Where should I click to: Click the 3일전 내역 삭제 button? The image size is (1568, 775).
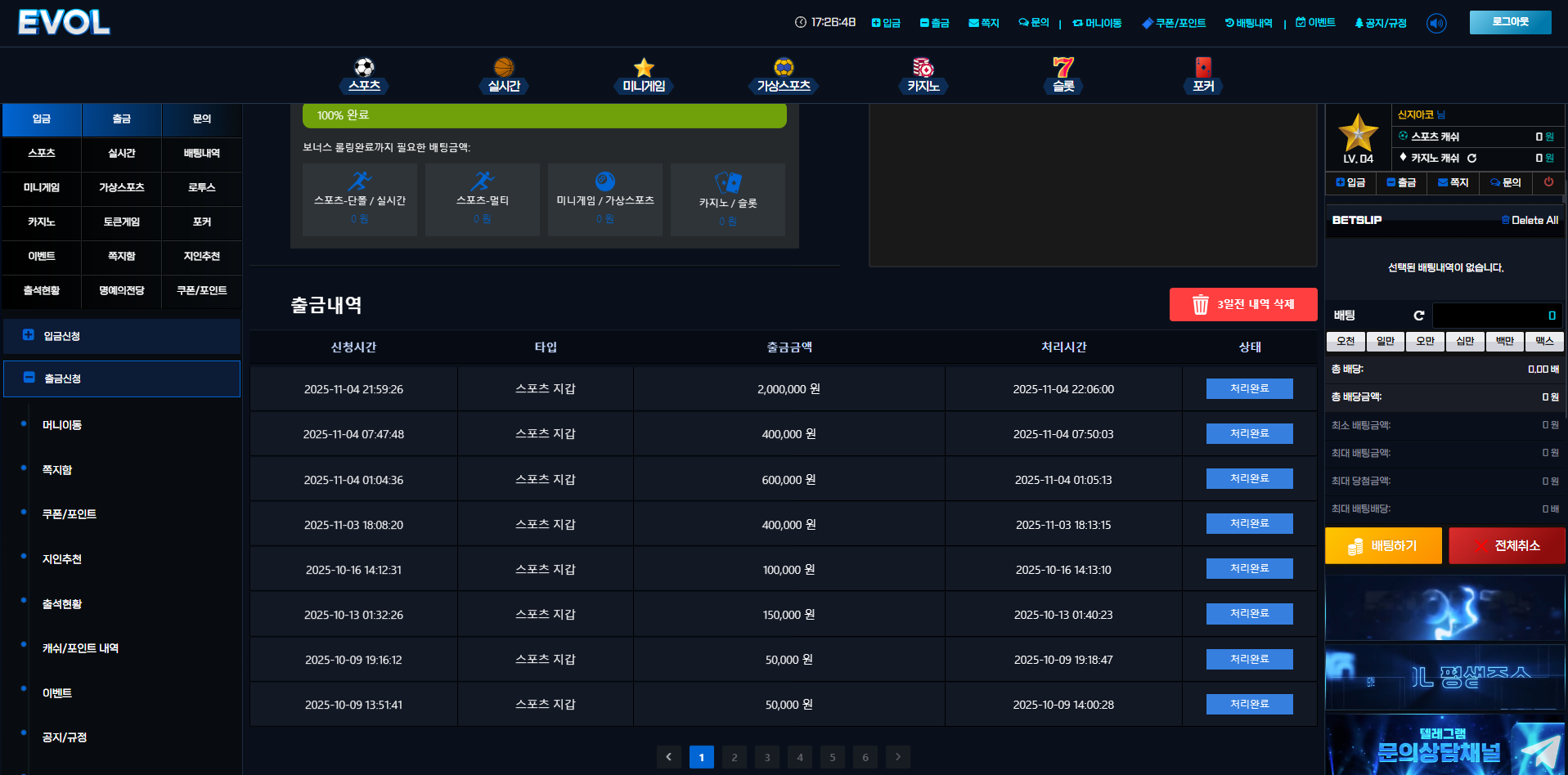1242,304
